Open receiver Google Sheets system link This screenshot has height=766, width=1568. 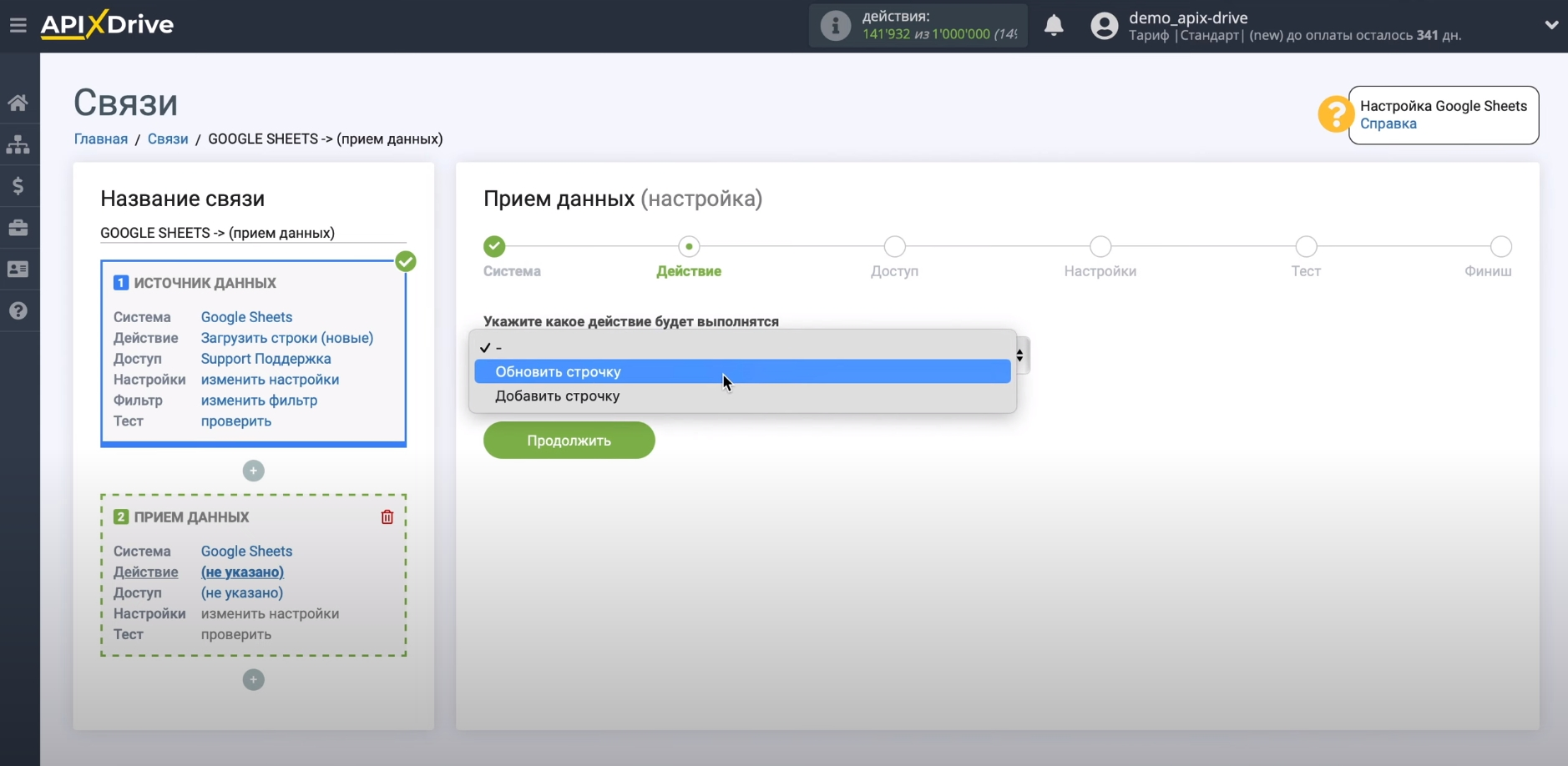[x=246, y=551]
